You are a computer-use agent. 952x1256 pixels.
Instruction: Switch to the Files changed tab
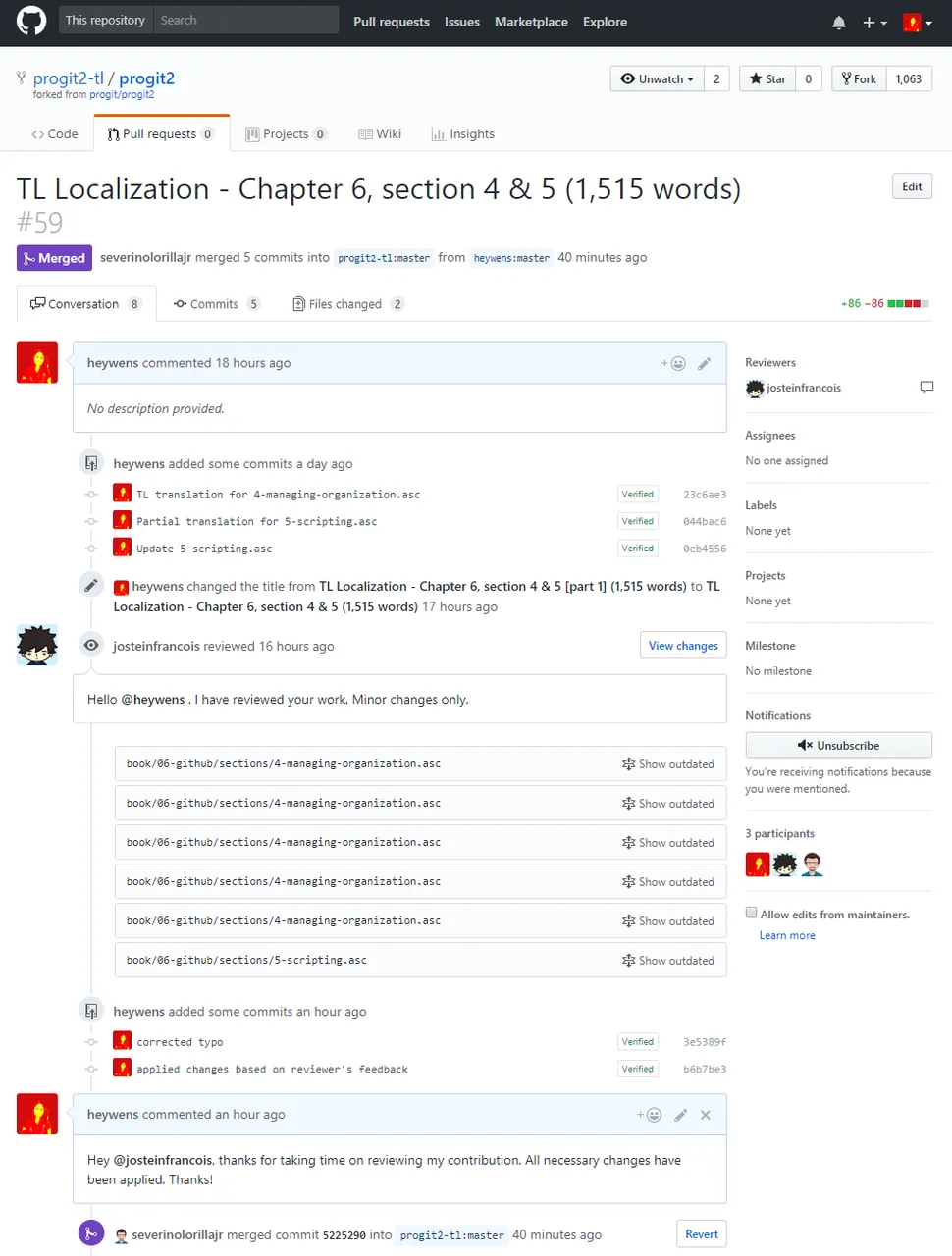[x=348, y=304]
